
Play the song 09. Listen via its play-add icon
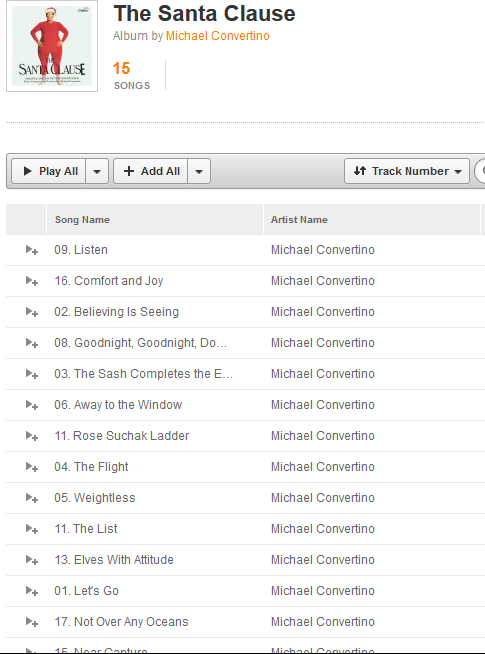(32, 250)
